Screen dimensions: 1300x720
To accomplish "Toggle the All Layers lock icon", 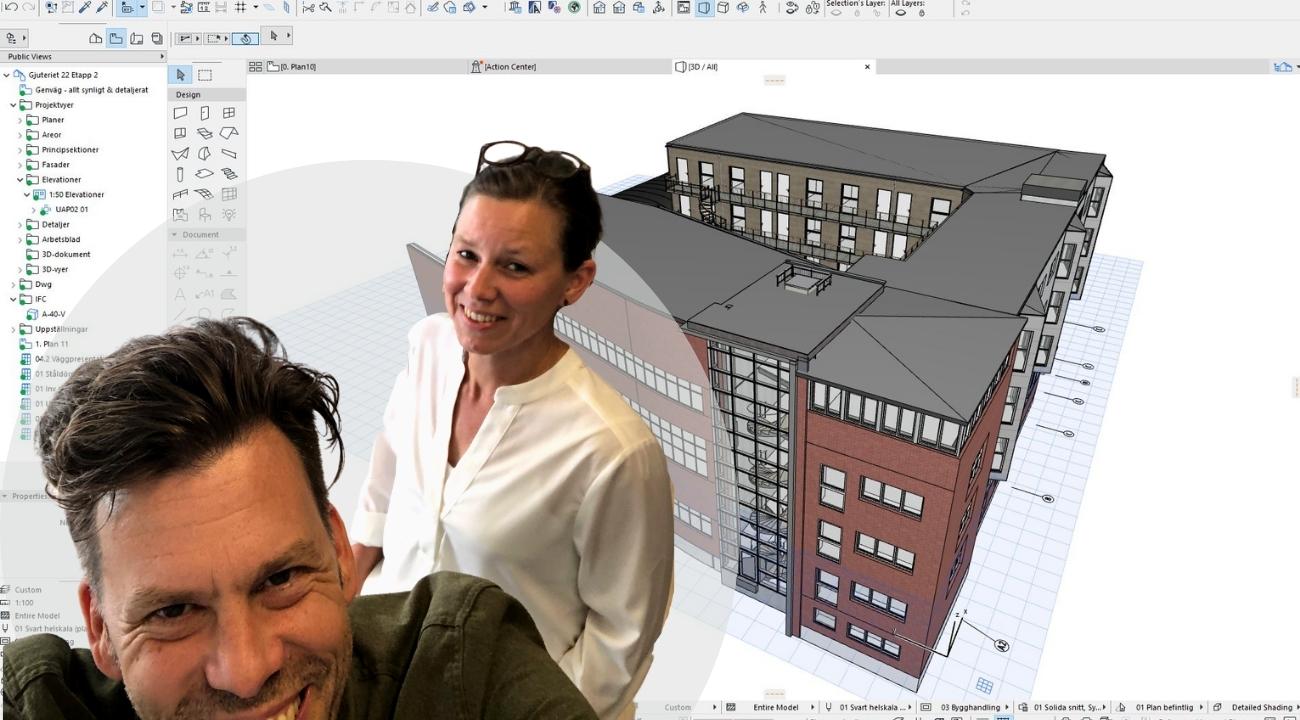I will pos(921,12).
